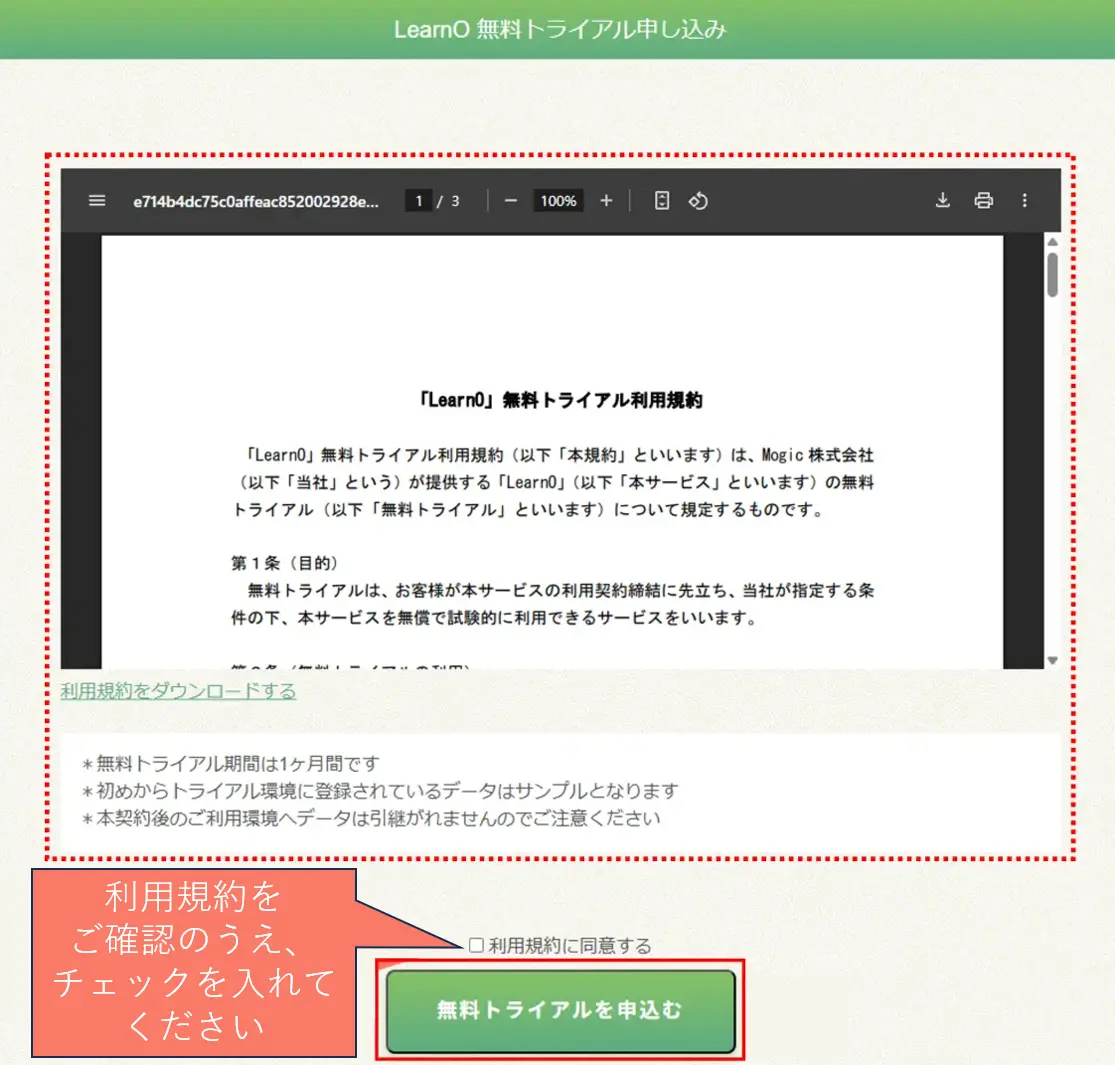This screenshot has height=1065, width=1115.
Task: Rotate the PDF counterclockwise using the rotate icon
Action: pyautogui.click(x=699, y=201)
